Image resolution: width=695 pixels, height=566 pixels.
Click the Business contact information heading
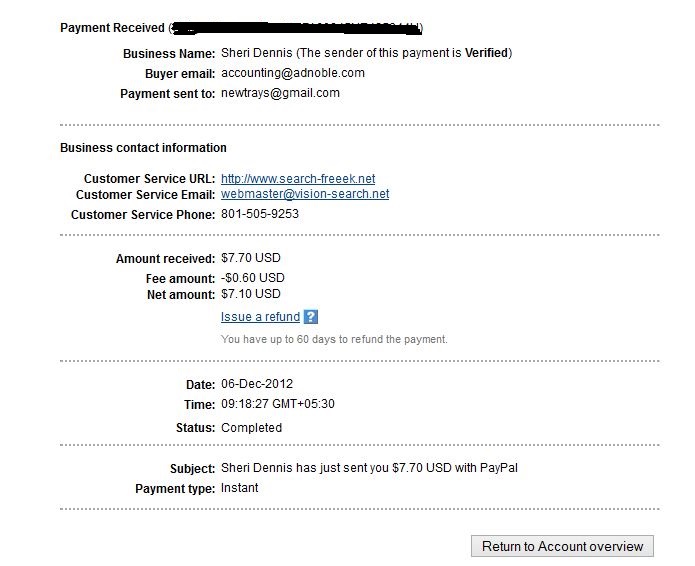[x=143, y=148]
